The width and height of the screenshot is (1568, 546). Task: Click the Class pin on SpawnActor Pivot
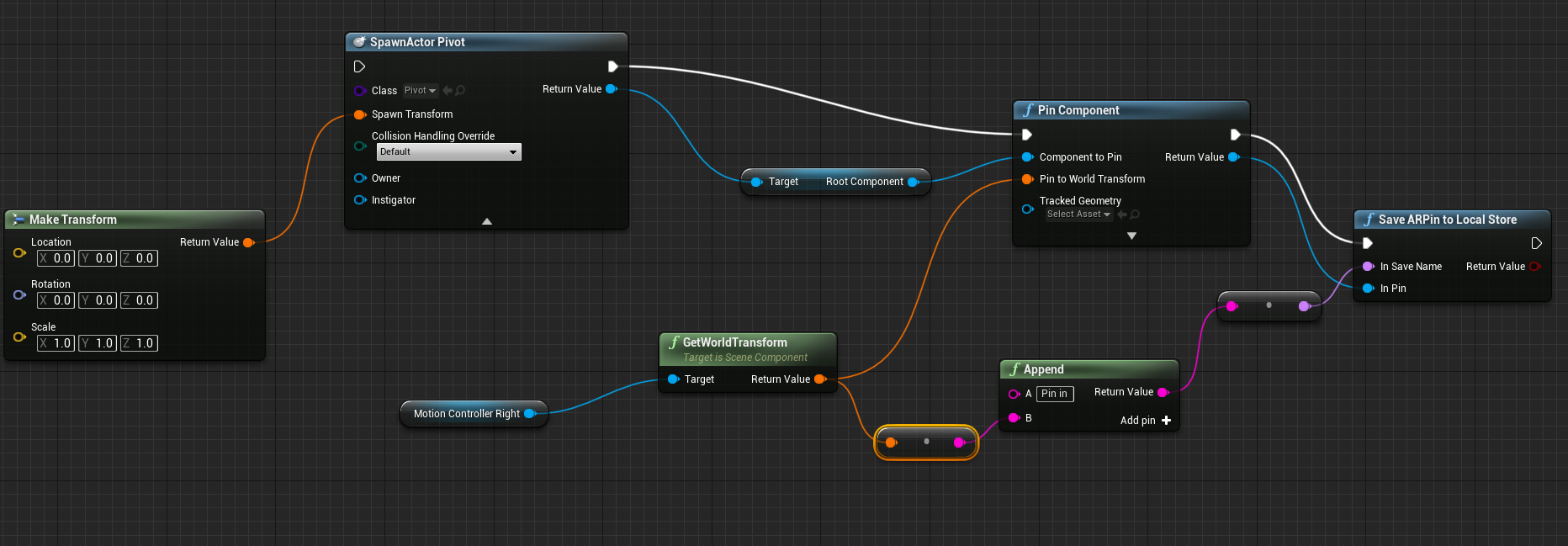tap(360, 91)
